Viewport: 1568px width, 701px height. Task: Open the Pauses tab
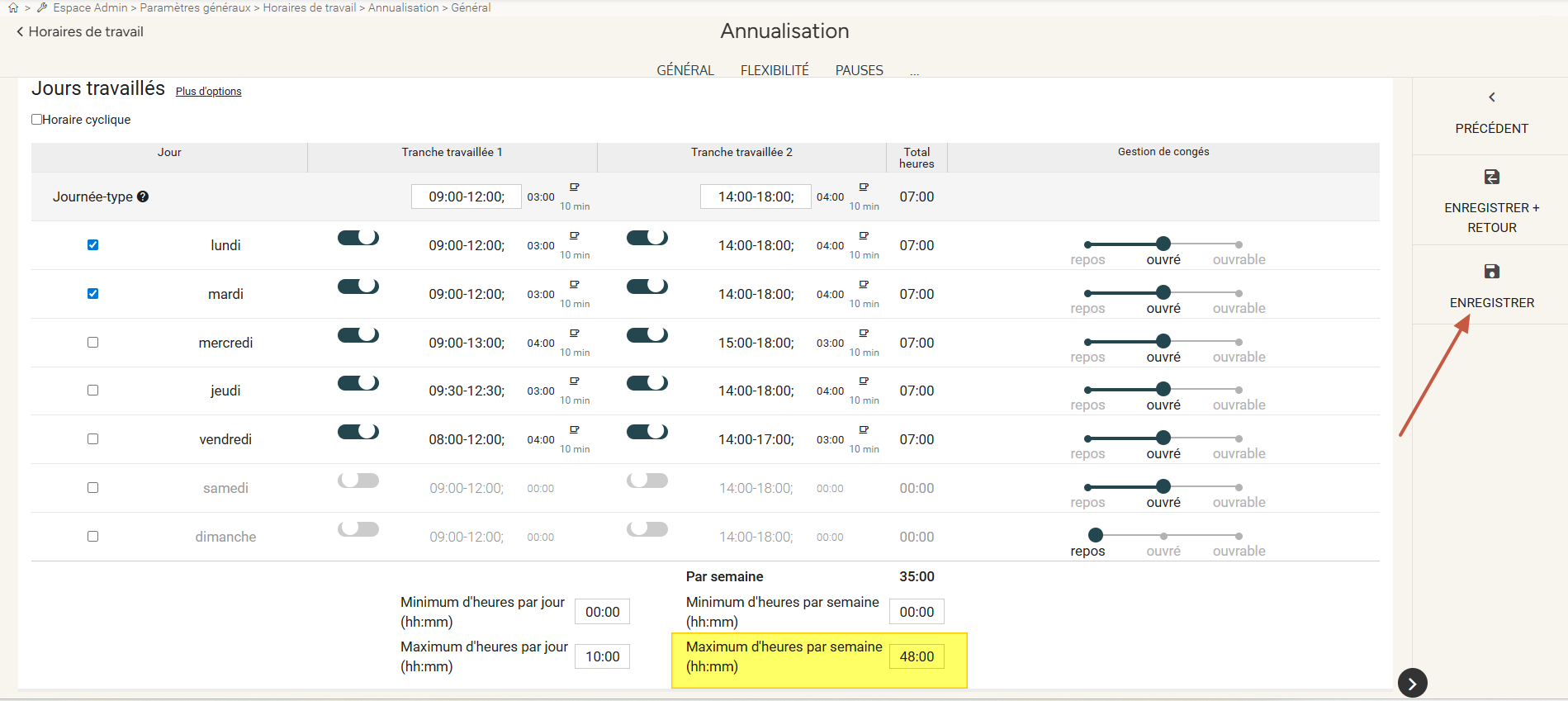click(x=859, y=71)
